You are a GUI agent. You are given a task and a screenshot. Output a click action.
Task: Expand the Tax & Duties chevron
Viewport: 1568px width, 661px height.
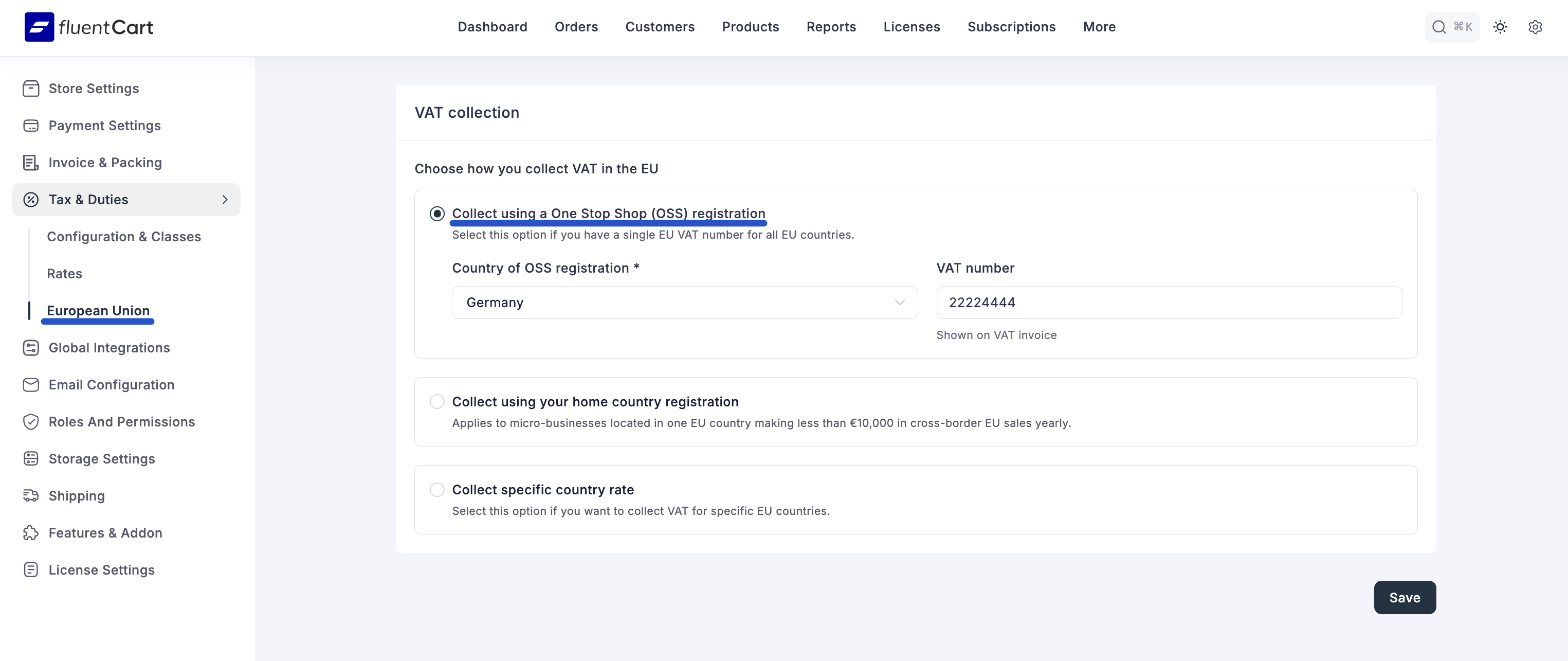225,199
